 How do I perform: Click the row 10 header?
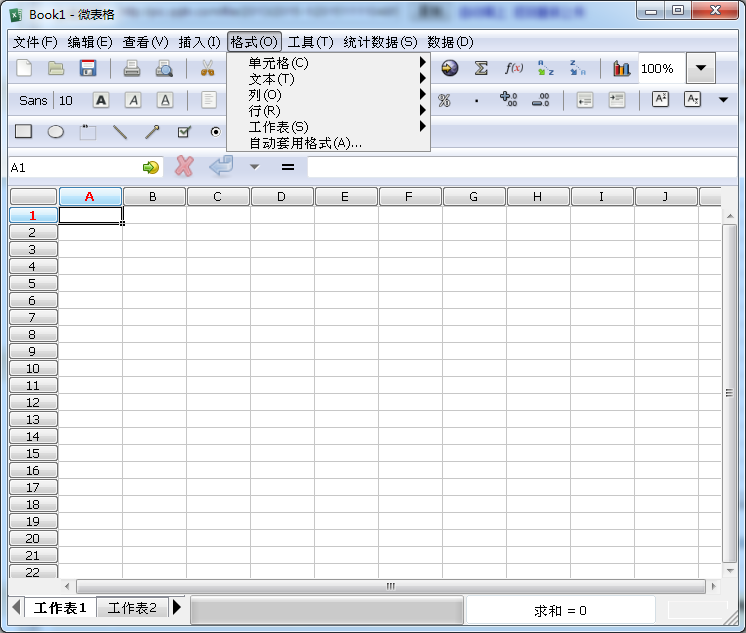pyautogui.click(x=33, y=368)
